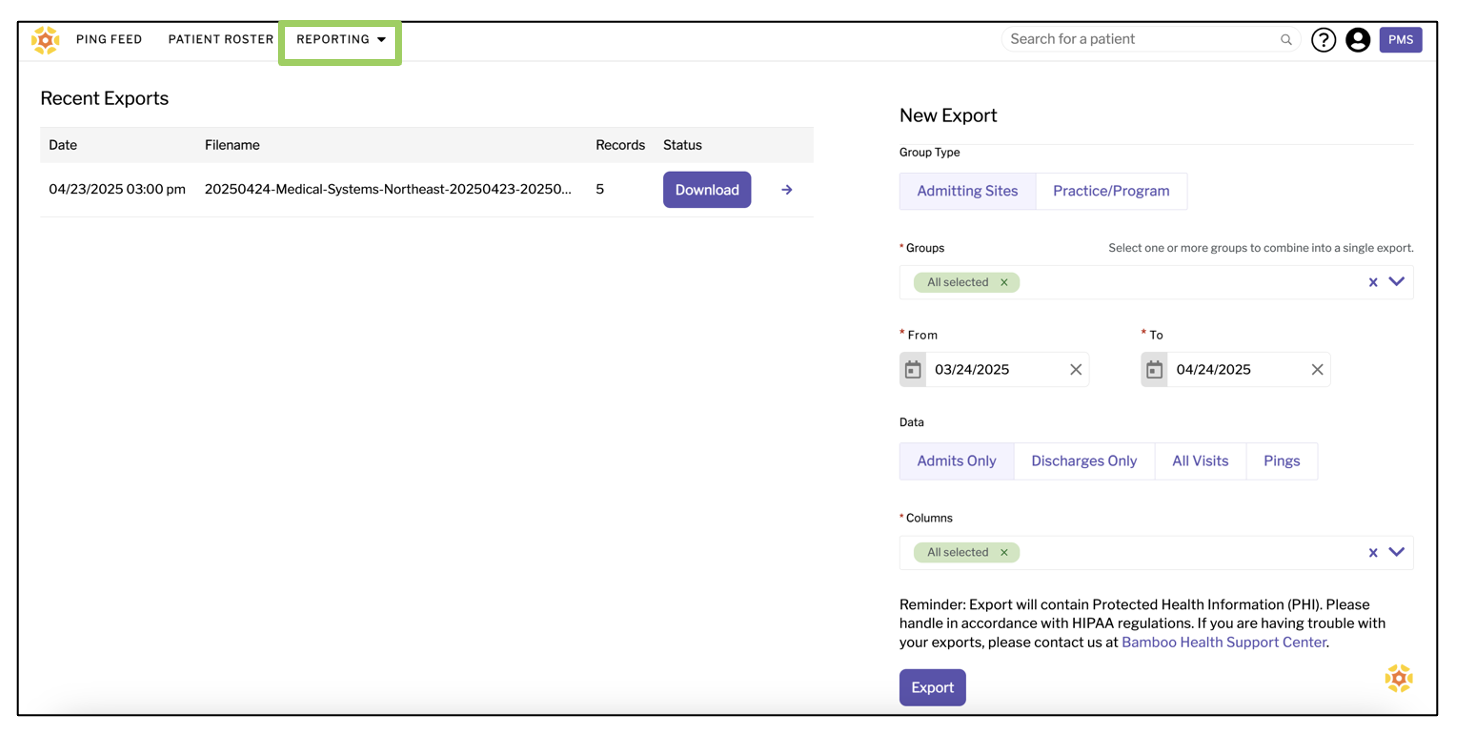The width and height of the screenshot is (1458, 734).
Task: Open the user account profile icon
Action: tap(1357, 40)
